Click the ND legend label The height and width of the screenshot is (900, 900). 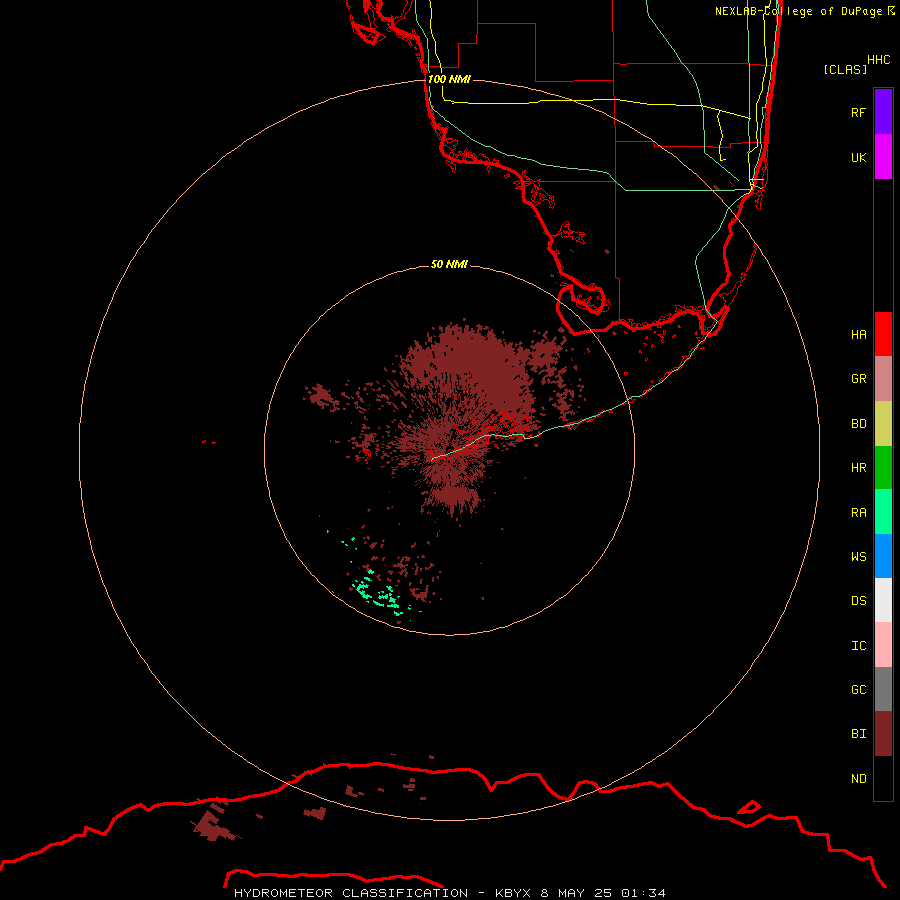[858, 779]
